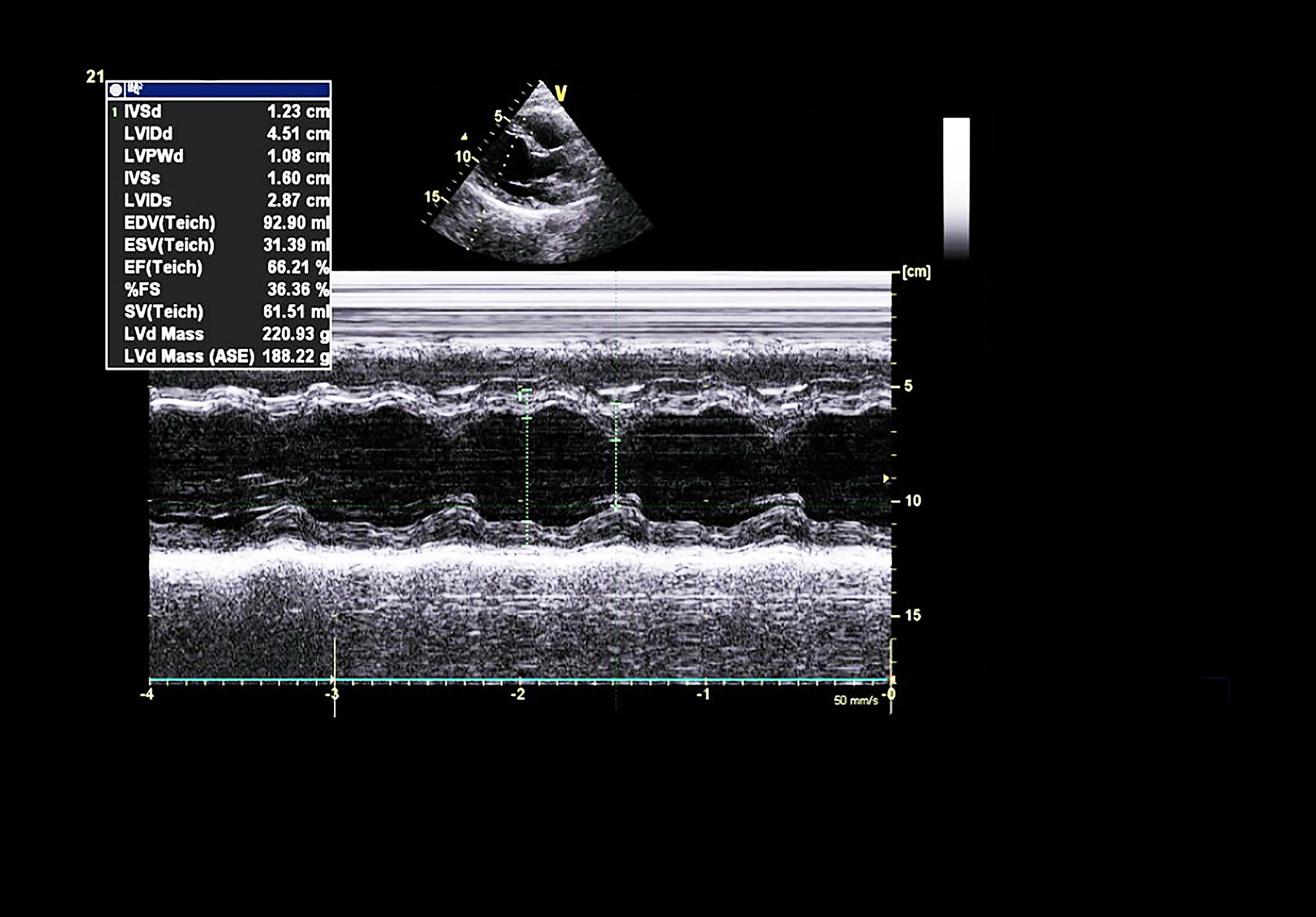
Task: Click the blue title bar of the measurement panel
Action: pyautogui.click(x=231, y=89)
